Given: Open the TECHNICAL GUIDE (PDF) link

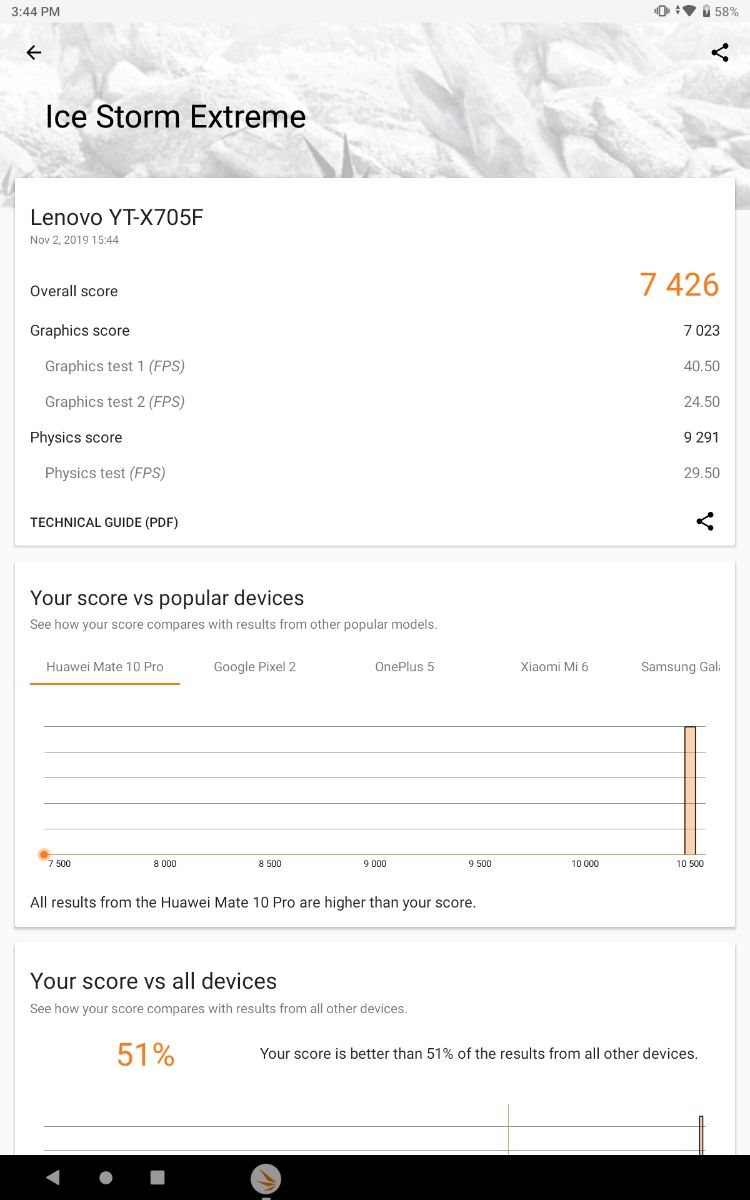Looking at the screenshot, I should 104,522.
